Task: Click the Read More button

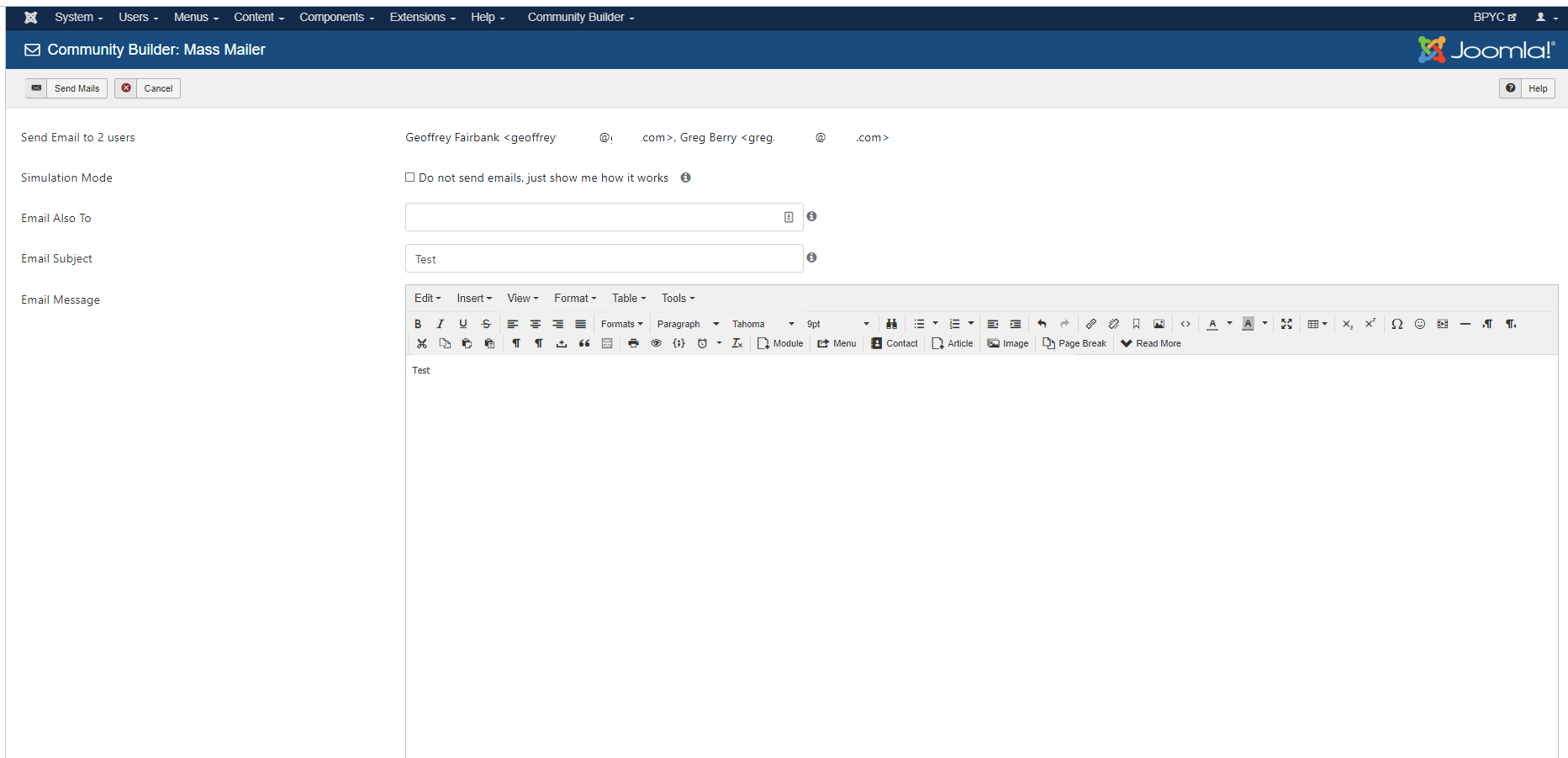Action: [1151, 343]
